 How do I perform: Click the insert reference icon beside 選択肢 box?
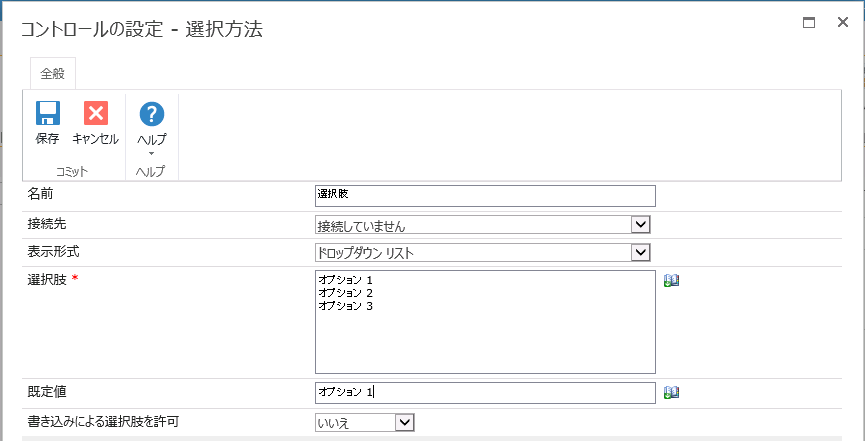tap(671, 280)
